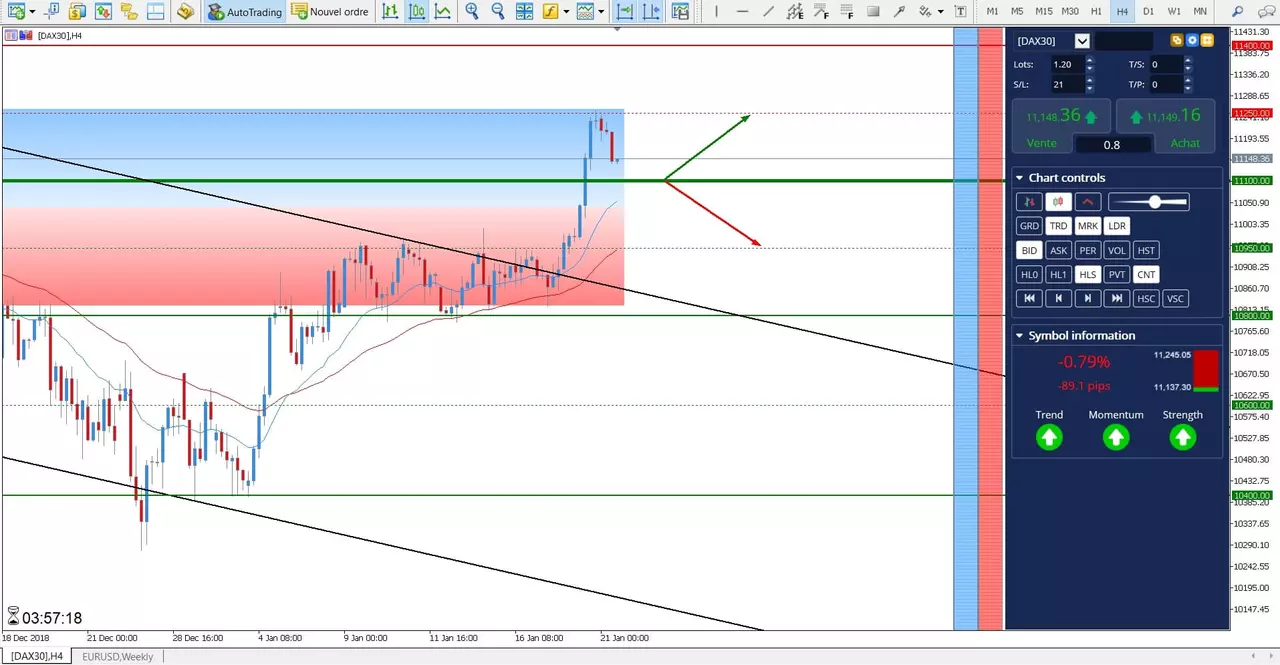Click the Lots input field
The width and height of the screenshot is (1280, 665).
(x=1066, y=64)
